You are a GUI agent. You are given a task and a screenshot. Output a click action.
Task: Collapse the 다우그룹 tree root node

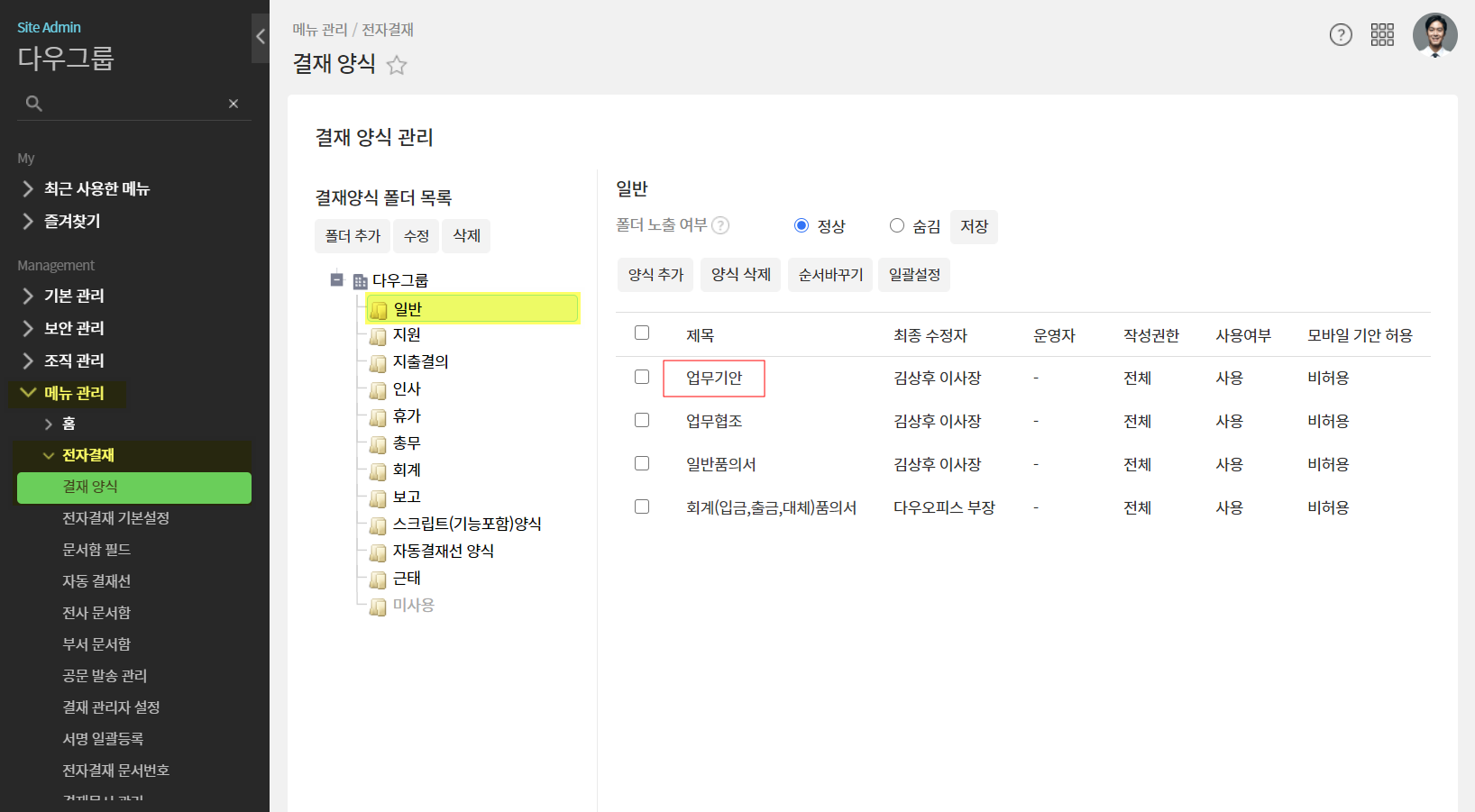point(337,279)
